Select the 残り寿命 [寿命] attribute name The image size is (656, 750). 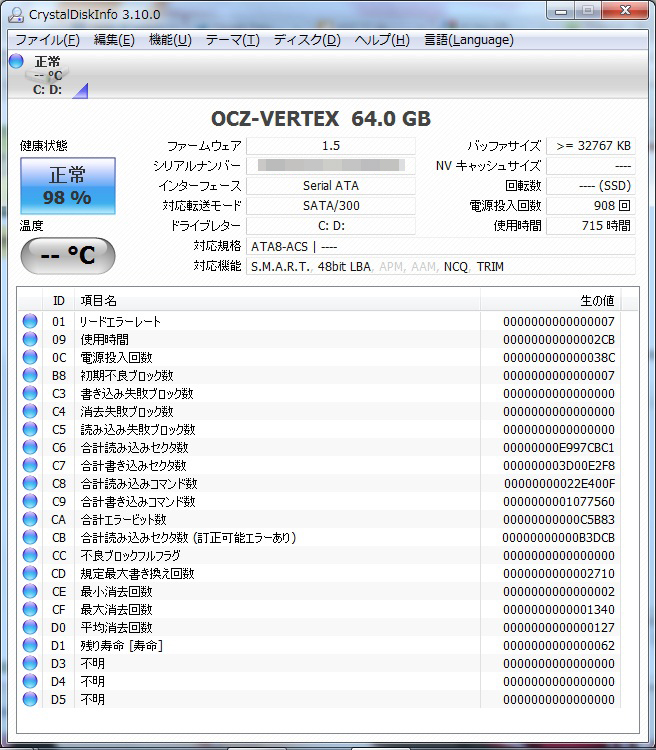(x=122, y=646)
